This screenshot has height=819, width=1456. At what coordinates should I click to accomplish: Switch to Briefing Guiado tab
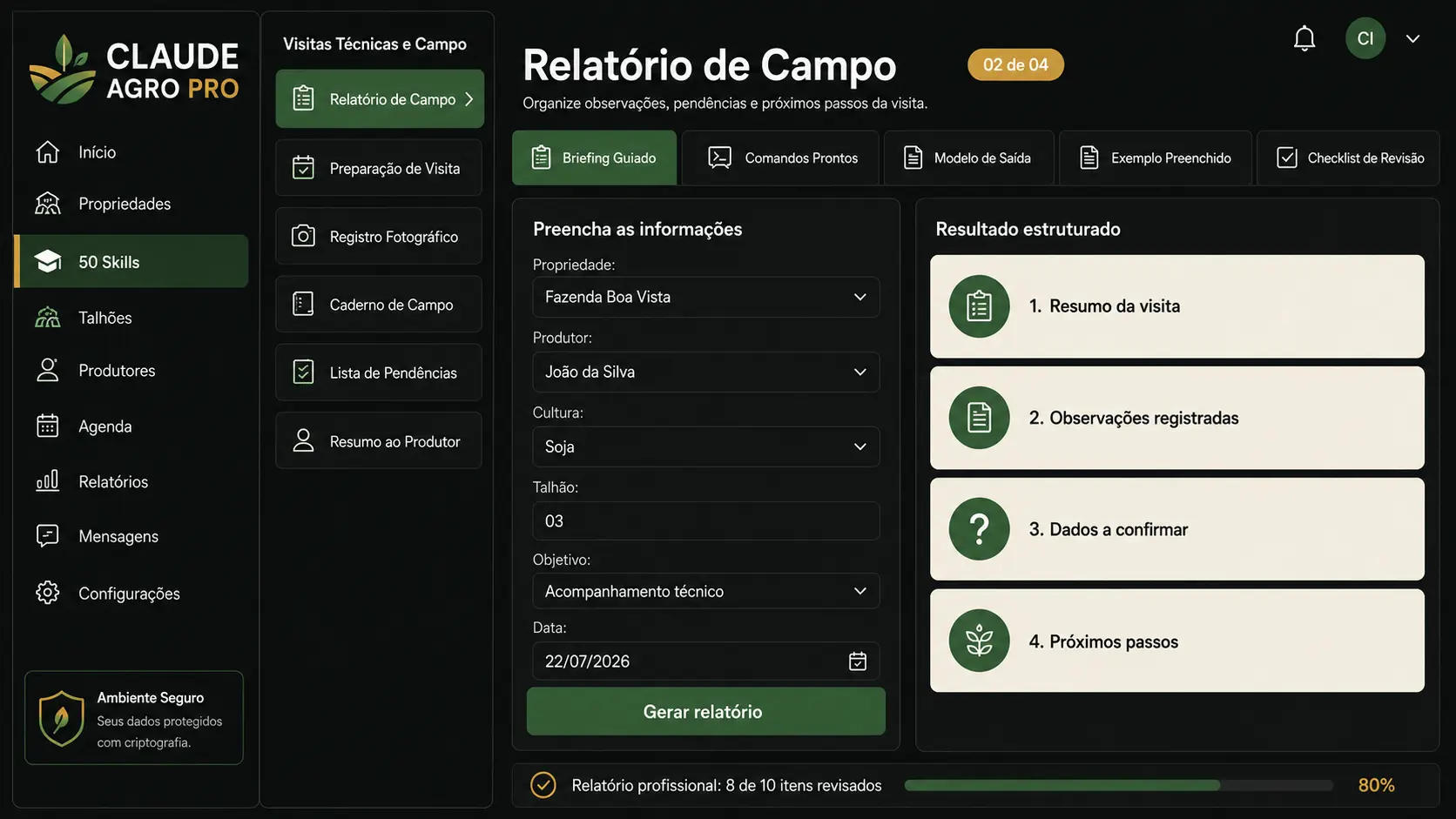pos(594,158)
